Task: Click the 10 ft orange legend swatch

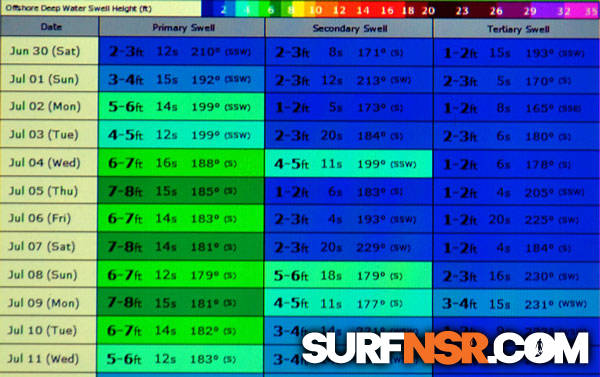Action: 316,9
